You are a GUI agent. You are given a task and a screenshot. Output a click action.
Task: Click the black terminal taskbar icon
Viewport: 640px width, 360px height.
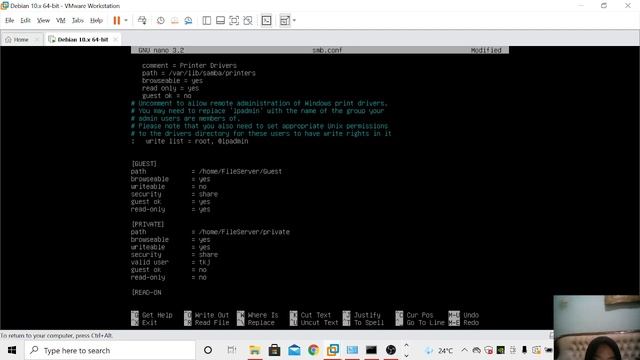click(371, 350)
